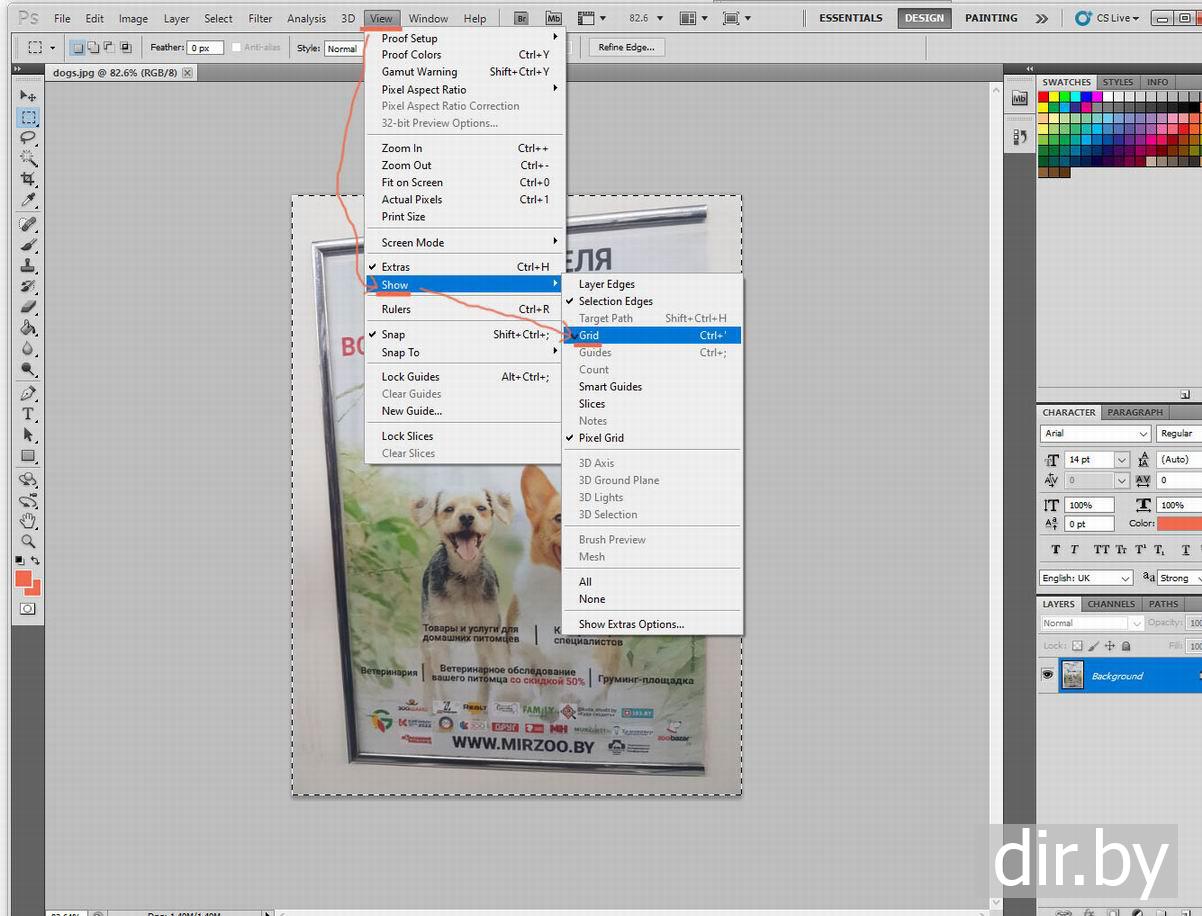Activate the Hand tool
This screenshot has height=916, width=1202.
(x=28, y=520)
